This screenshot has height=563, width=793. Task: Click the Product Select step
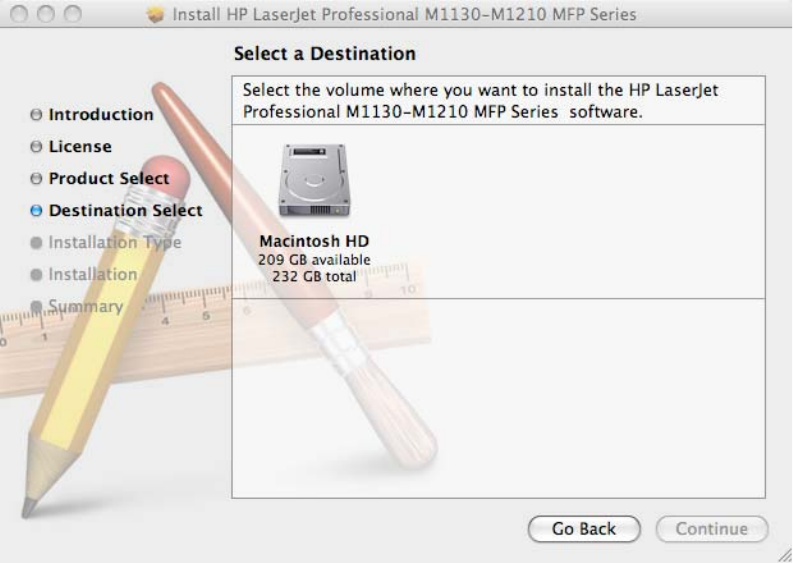point(109,178)
